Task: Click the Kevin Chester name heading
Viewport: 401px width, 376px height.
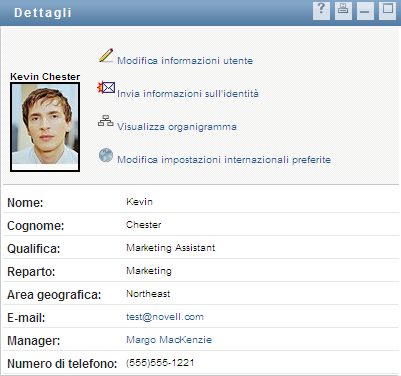Action: [x=45, y=77]
